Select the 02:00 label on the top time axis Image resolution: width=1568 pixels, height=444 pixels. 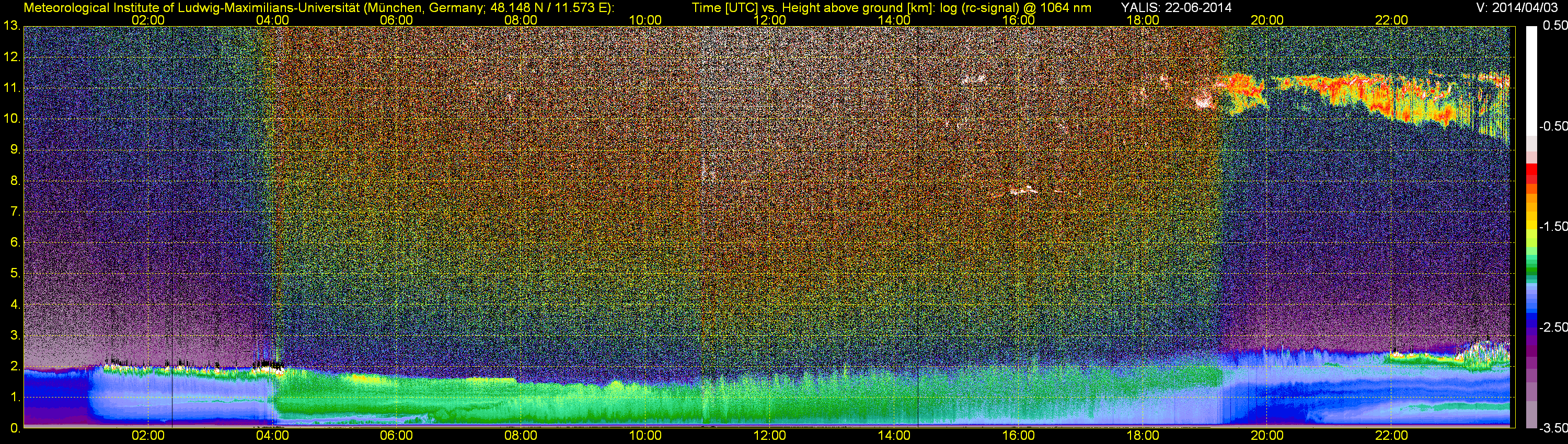point(148,20)
